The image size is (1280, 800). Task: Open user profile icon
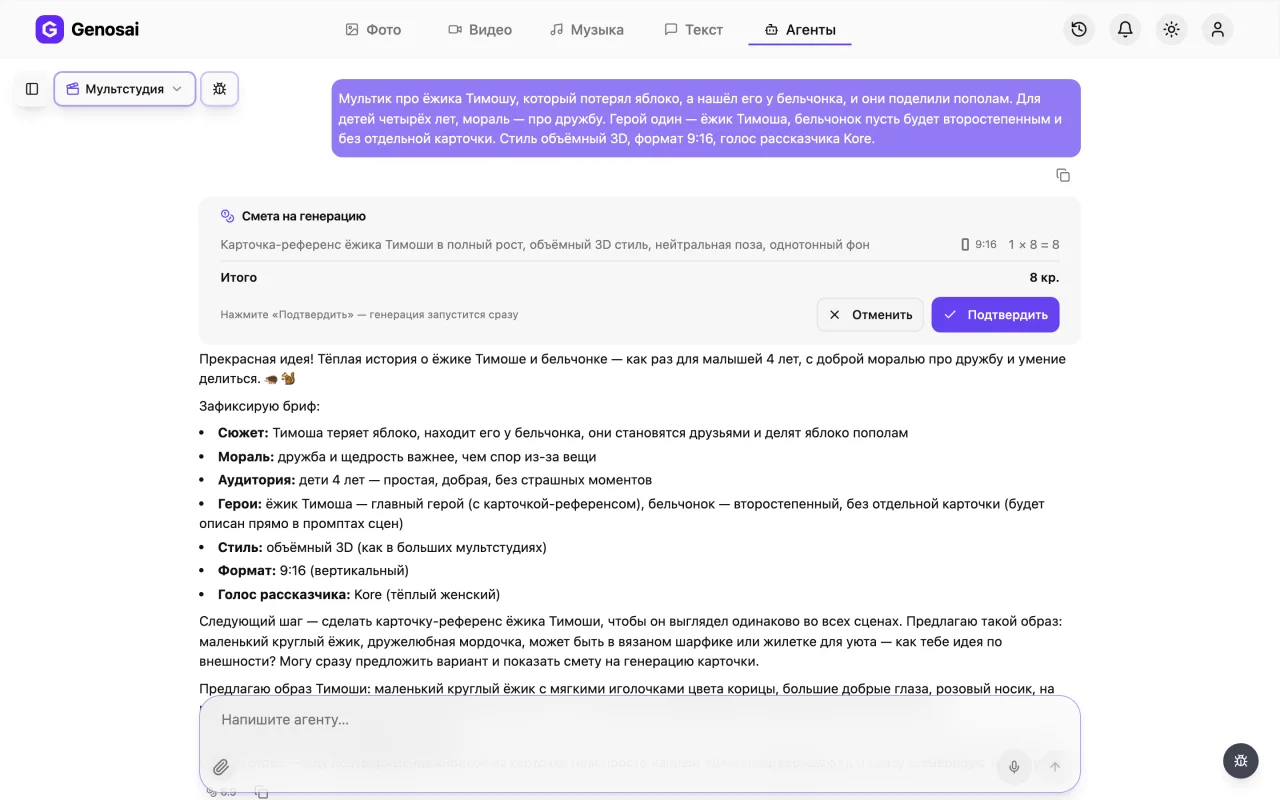(x=1217, y=29)
